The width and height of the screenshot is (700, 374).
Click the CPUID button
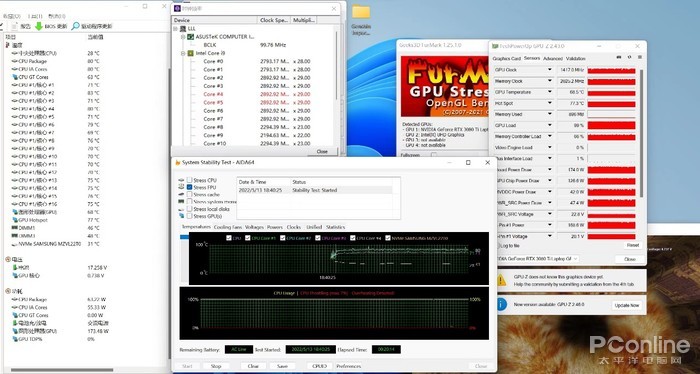[x=320, y=366]
